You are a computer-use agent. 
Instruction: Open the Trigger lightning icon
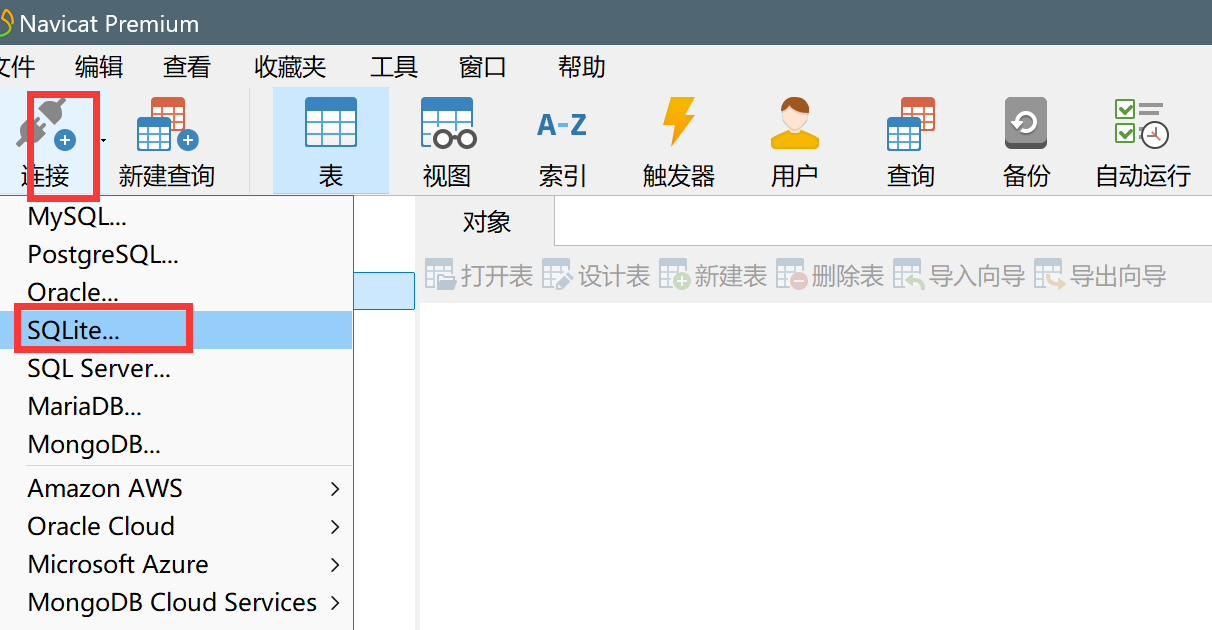[x=679, y=122]
